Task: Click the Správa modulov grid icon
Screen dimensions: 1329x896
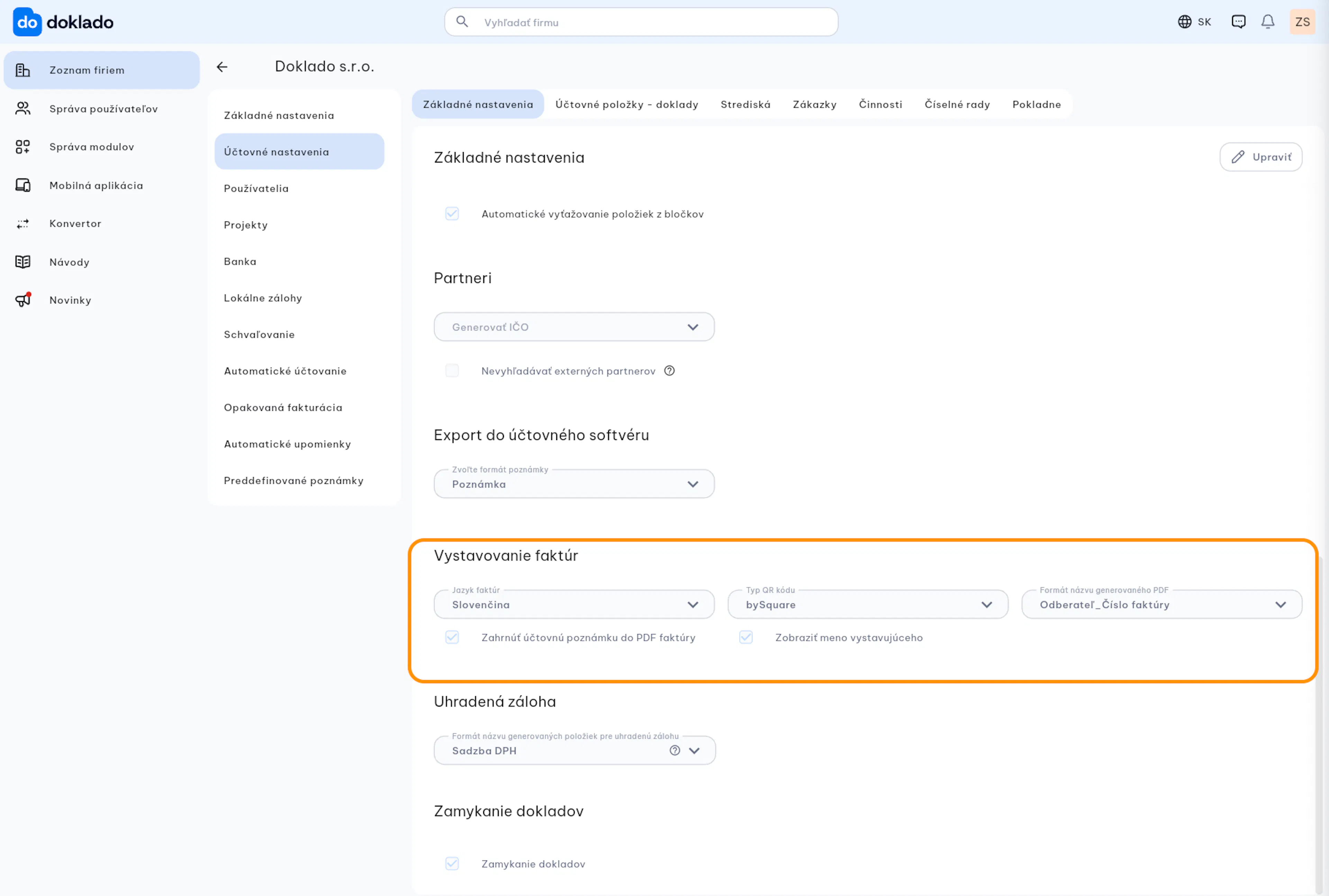Action: pos(23,147)
